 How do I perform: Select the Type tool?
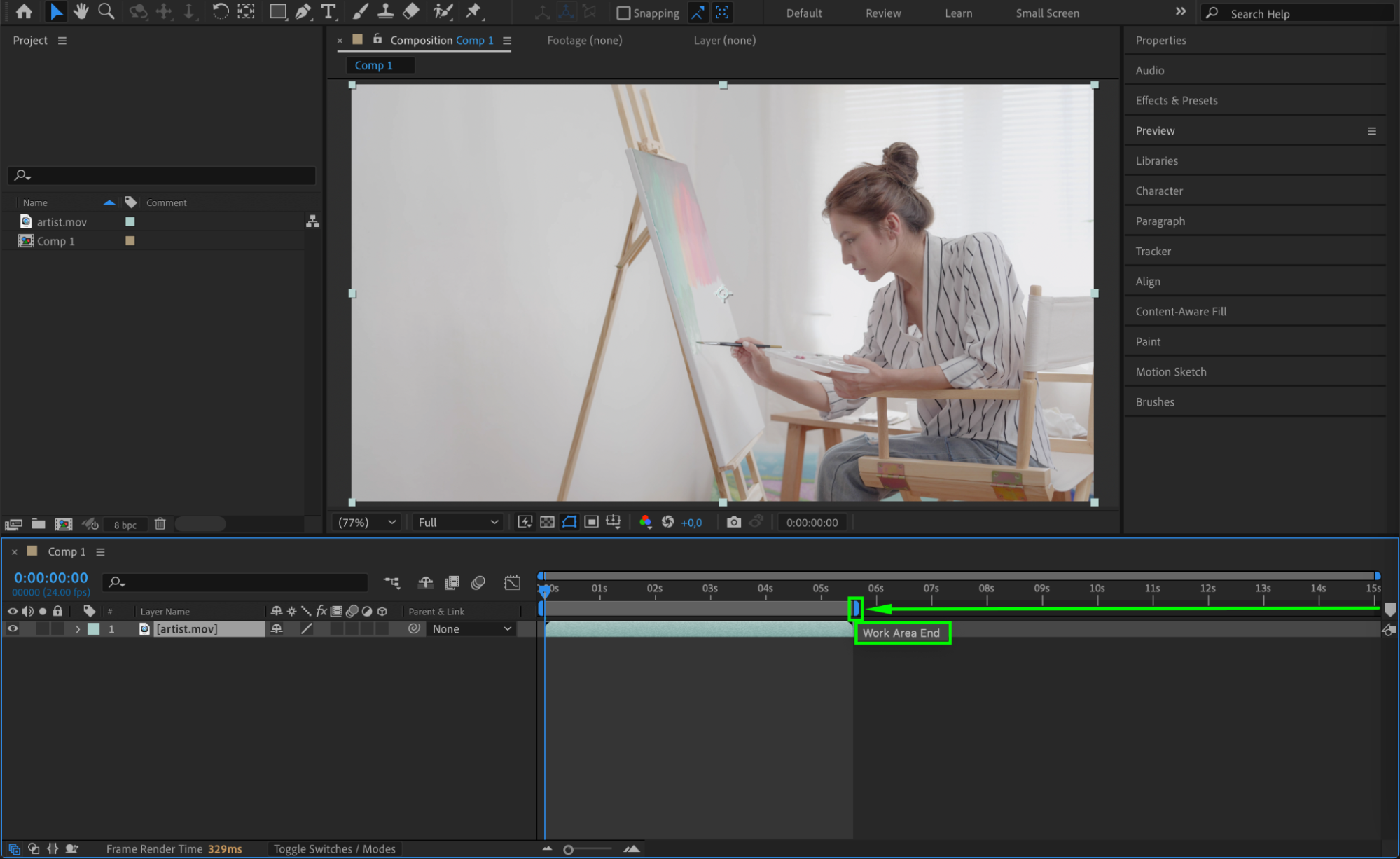[328, 12]
